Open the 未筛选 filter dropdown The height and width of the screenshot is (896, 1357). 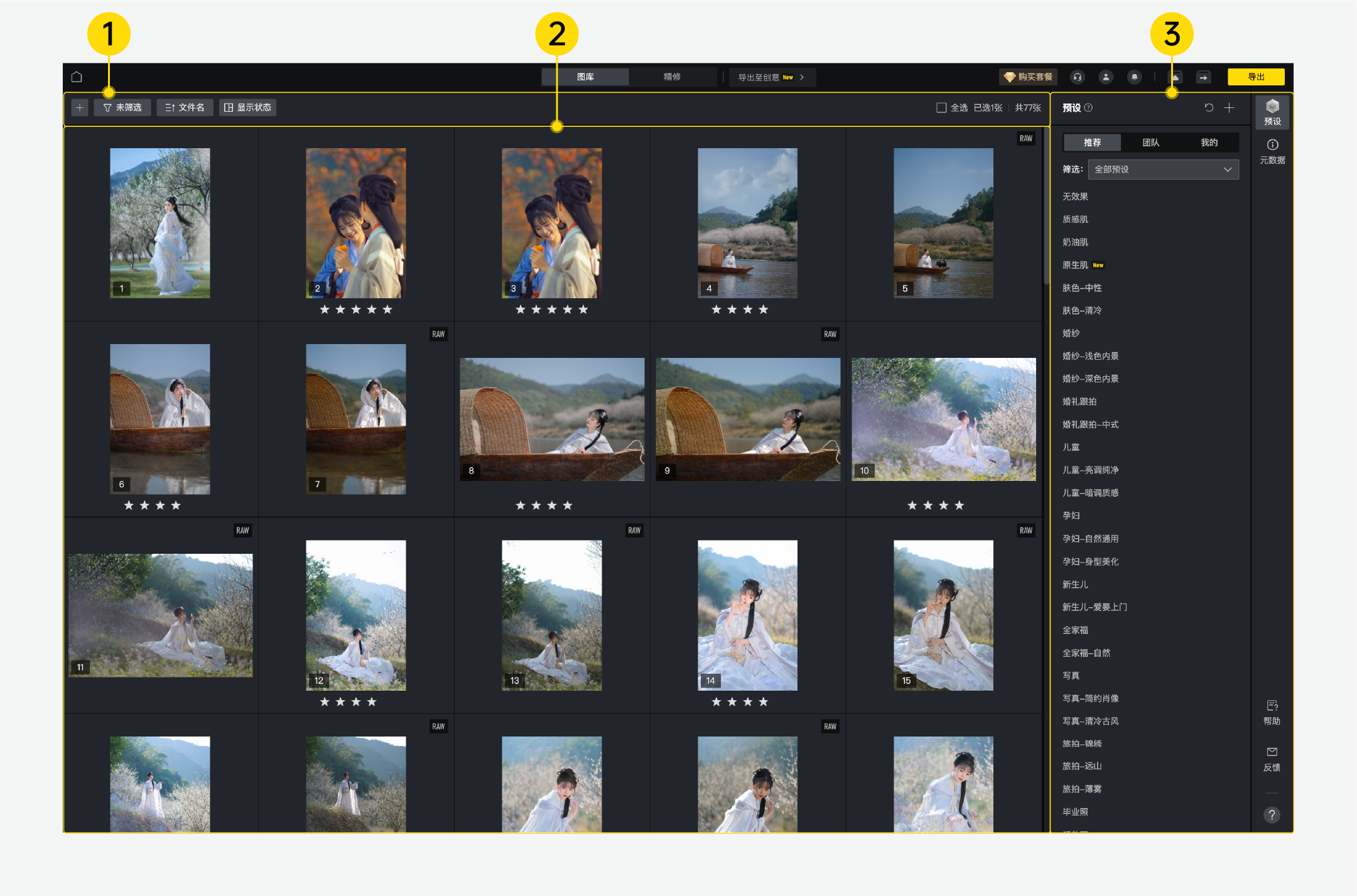122,107
